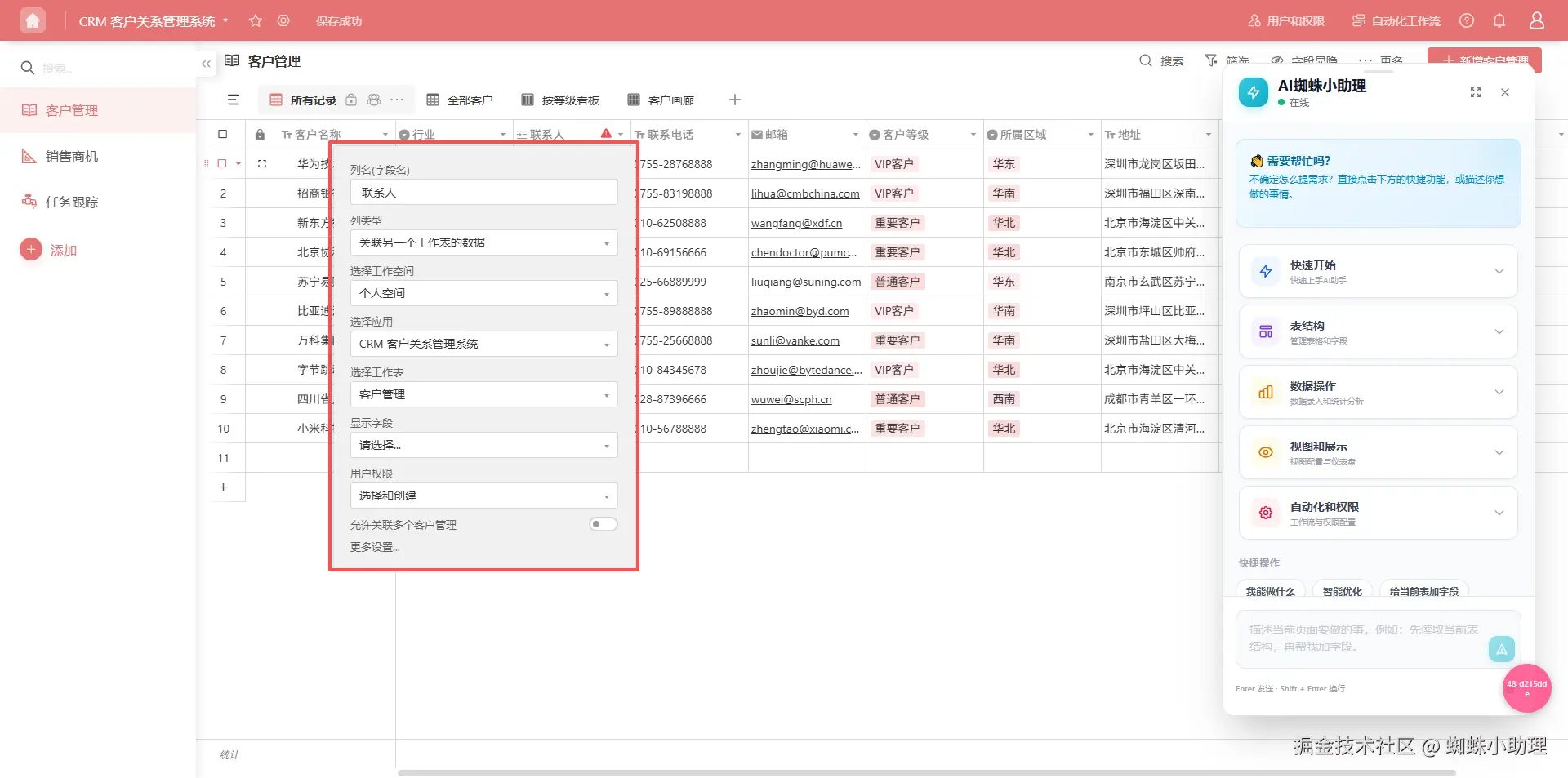
Task: Expand the 数据操作 section
Action: tap(1379, 392)
